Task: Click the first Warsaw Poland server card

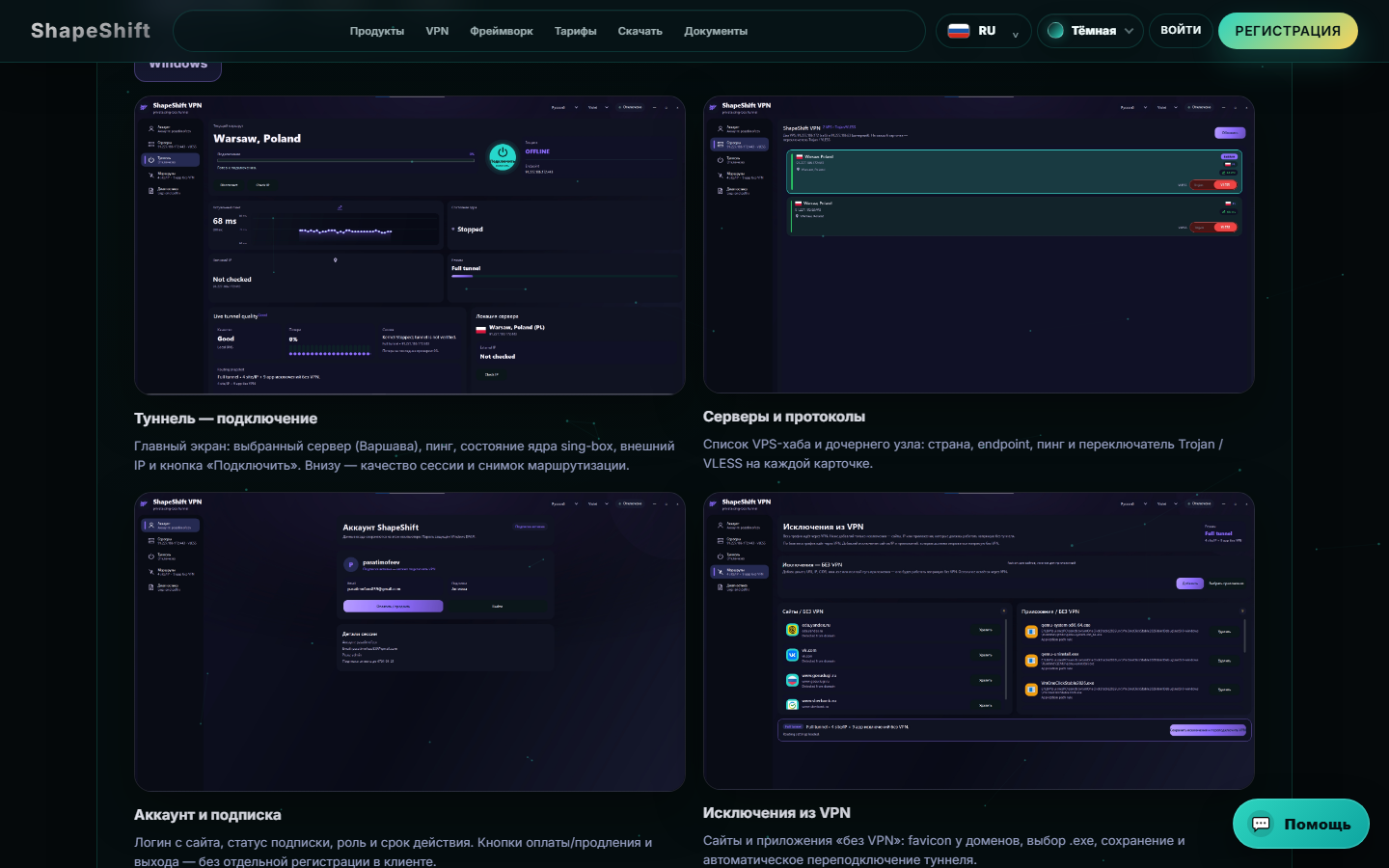Action: pos(1015,172)
